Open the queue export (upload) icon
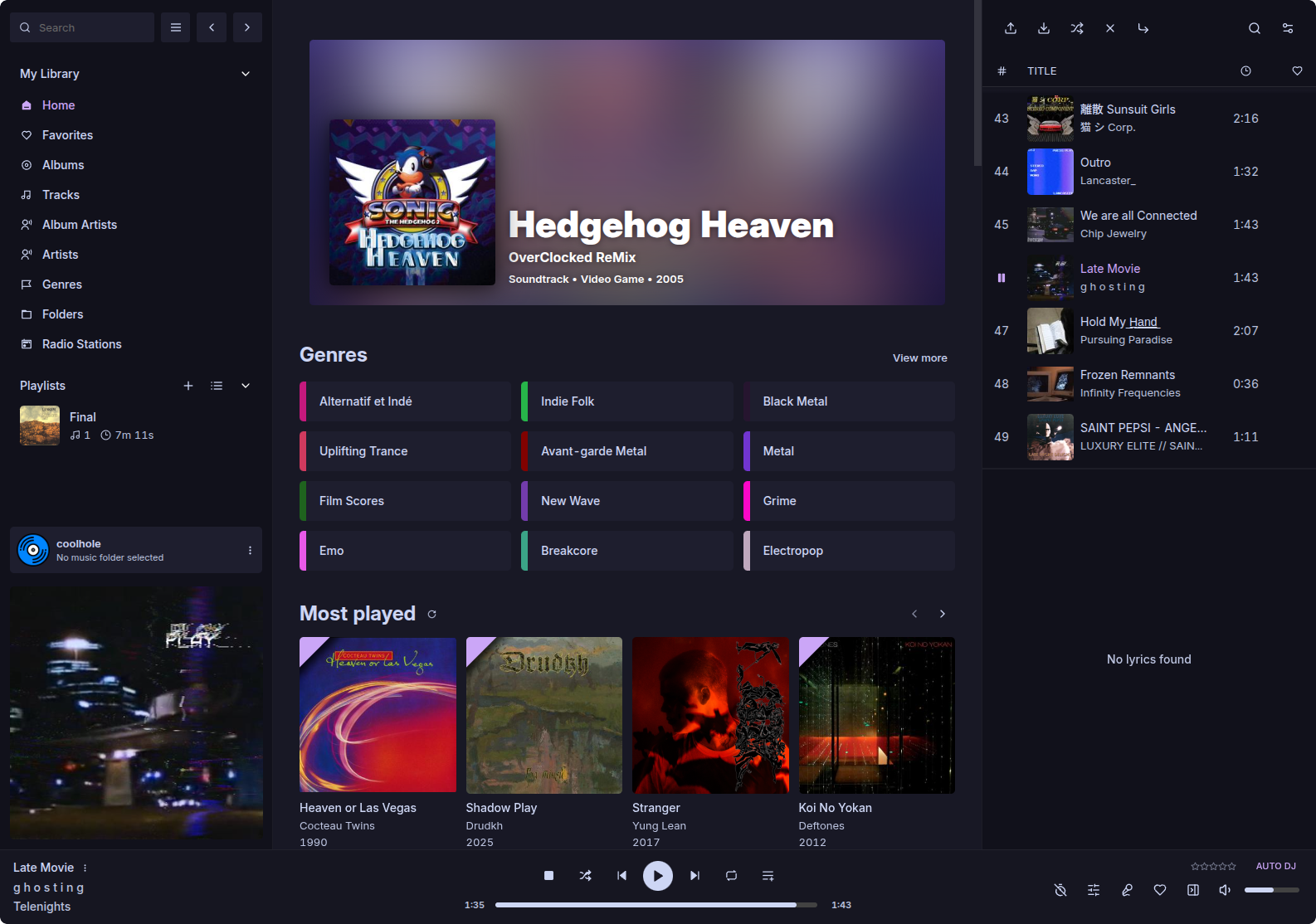 click(1011, 28)
